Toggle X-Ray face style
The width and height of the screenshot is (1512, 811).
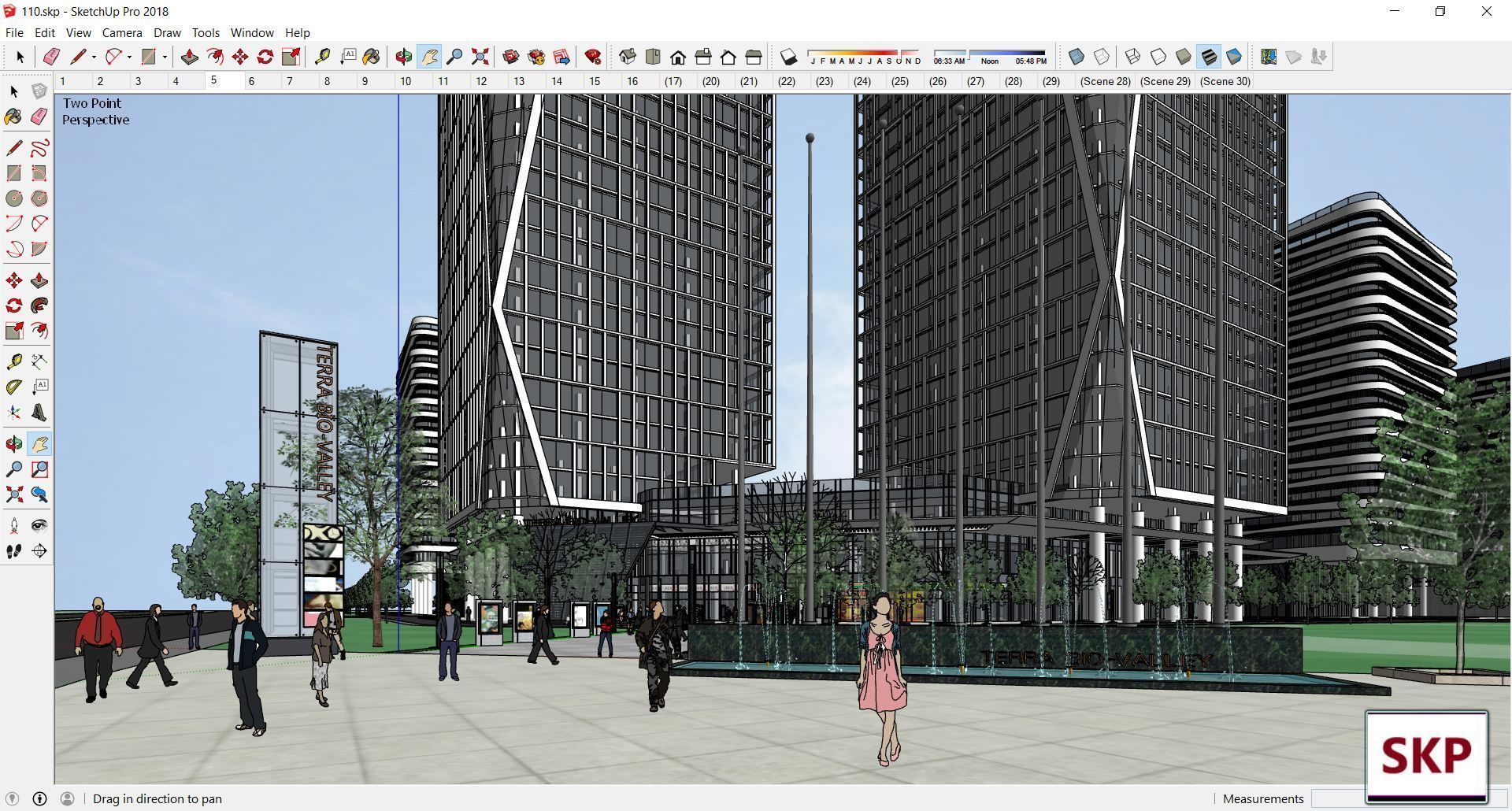click(1077, 57)
